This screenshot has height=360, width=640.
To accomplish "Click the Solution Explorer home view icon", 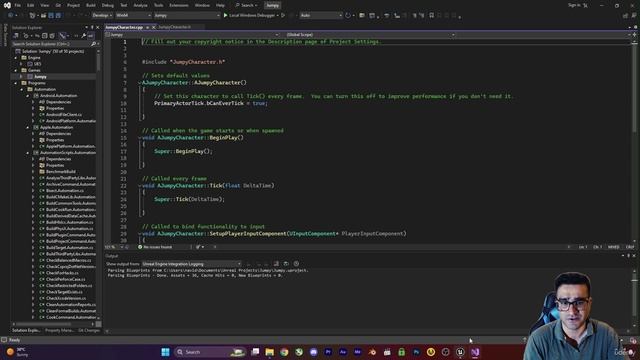I will (16, 36).
